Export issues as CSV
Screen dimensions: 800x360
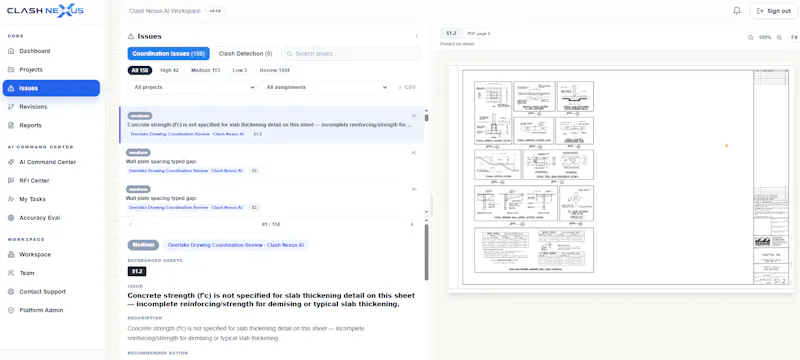(407, 87)
